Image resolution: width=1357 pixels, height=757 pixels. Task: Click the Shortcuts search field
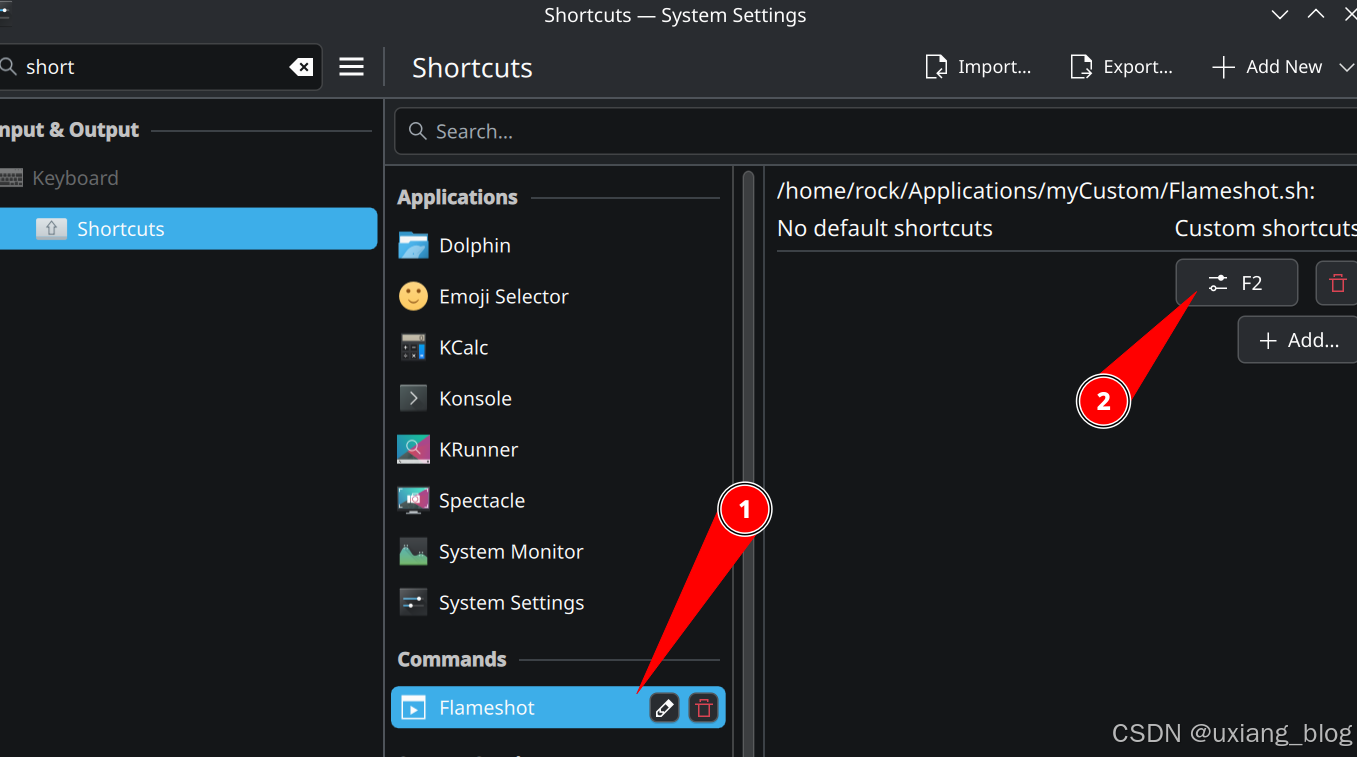tap(875, 131)
